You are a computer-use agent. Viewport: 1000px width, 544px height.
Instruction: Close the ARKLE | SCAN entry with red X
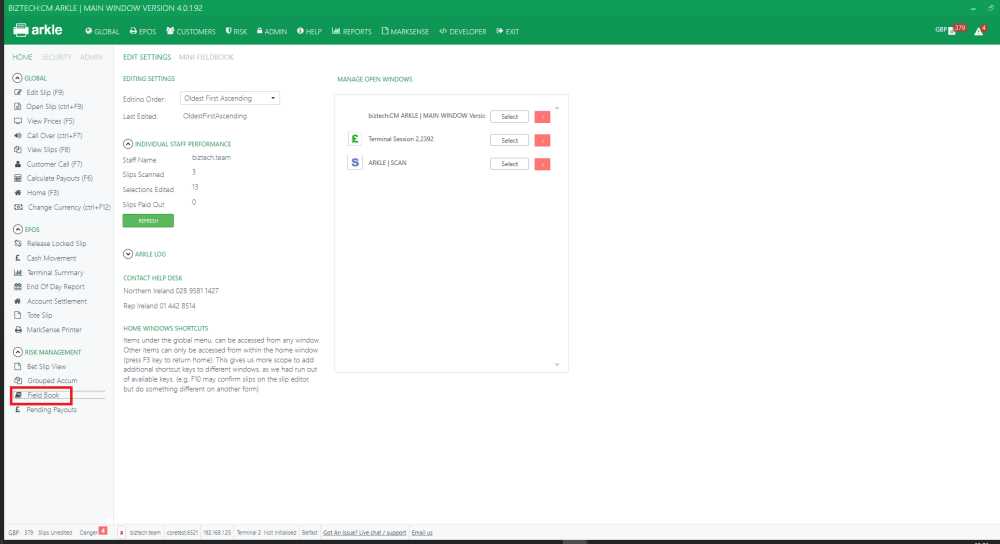click(543, 164)
